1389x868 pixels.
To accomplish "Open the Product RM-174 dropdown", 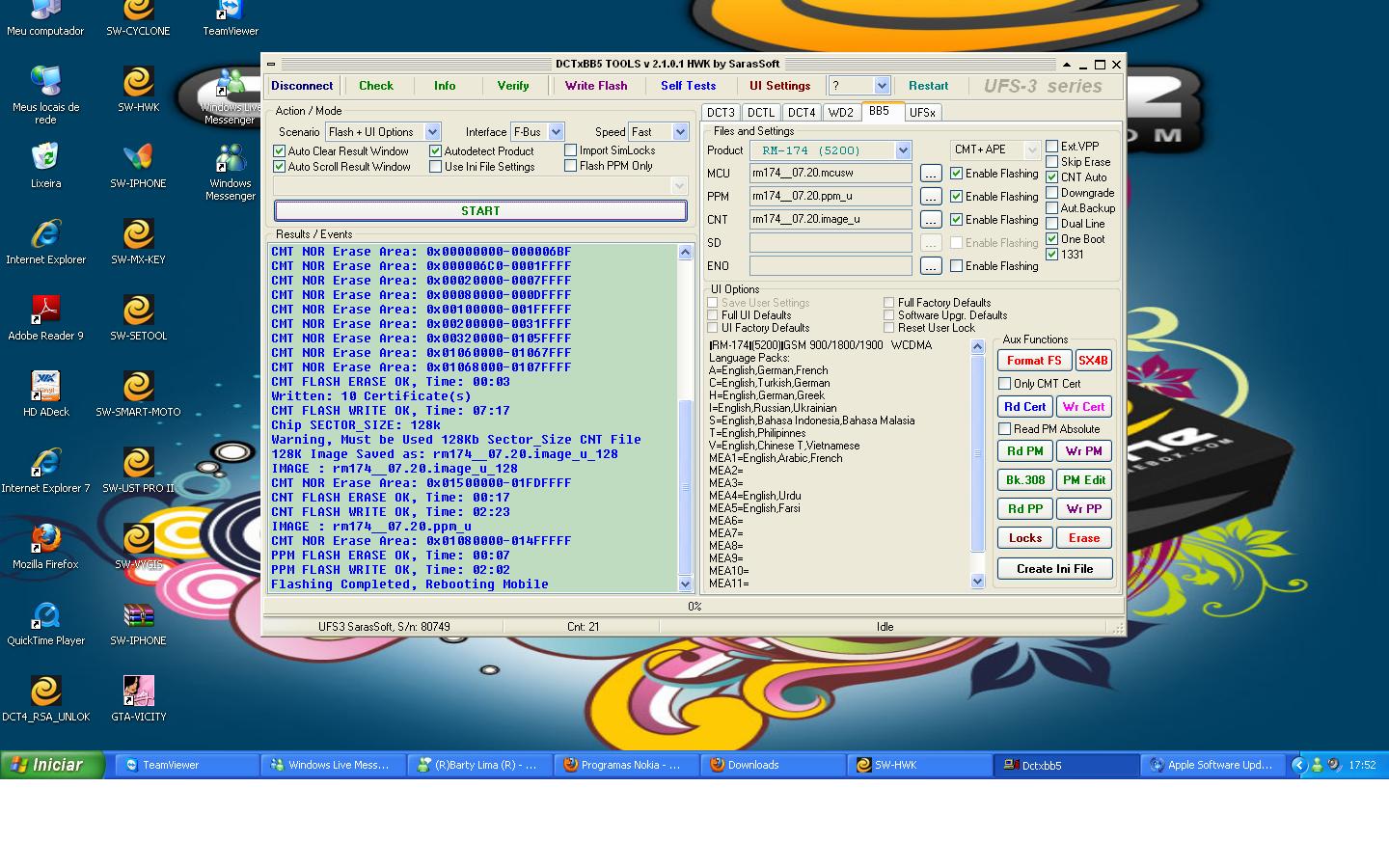I will (x=903, y=150).
